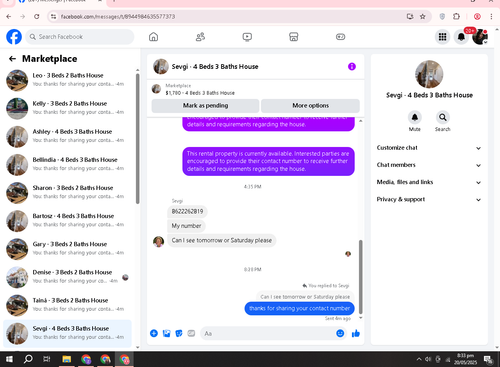This screenshot has width=500, height=367.
Task: Open the Facebook menu grid icon
Action: 442,37
